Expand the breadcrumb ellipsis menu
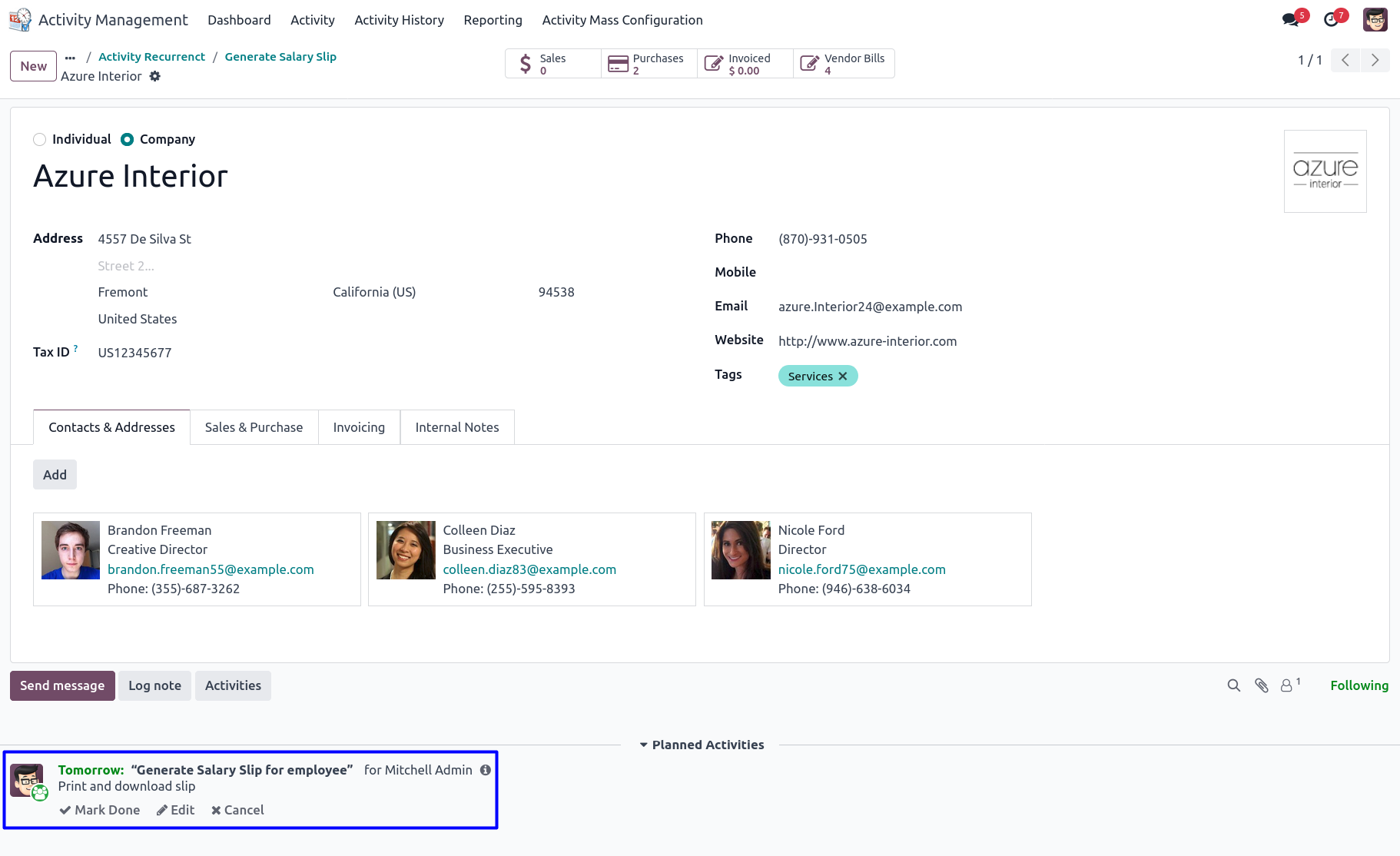The height and width of the screenshot is (856, 1400). coord(71,58)
